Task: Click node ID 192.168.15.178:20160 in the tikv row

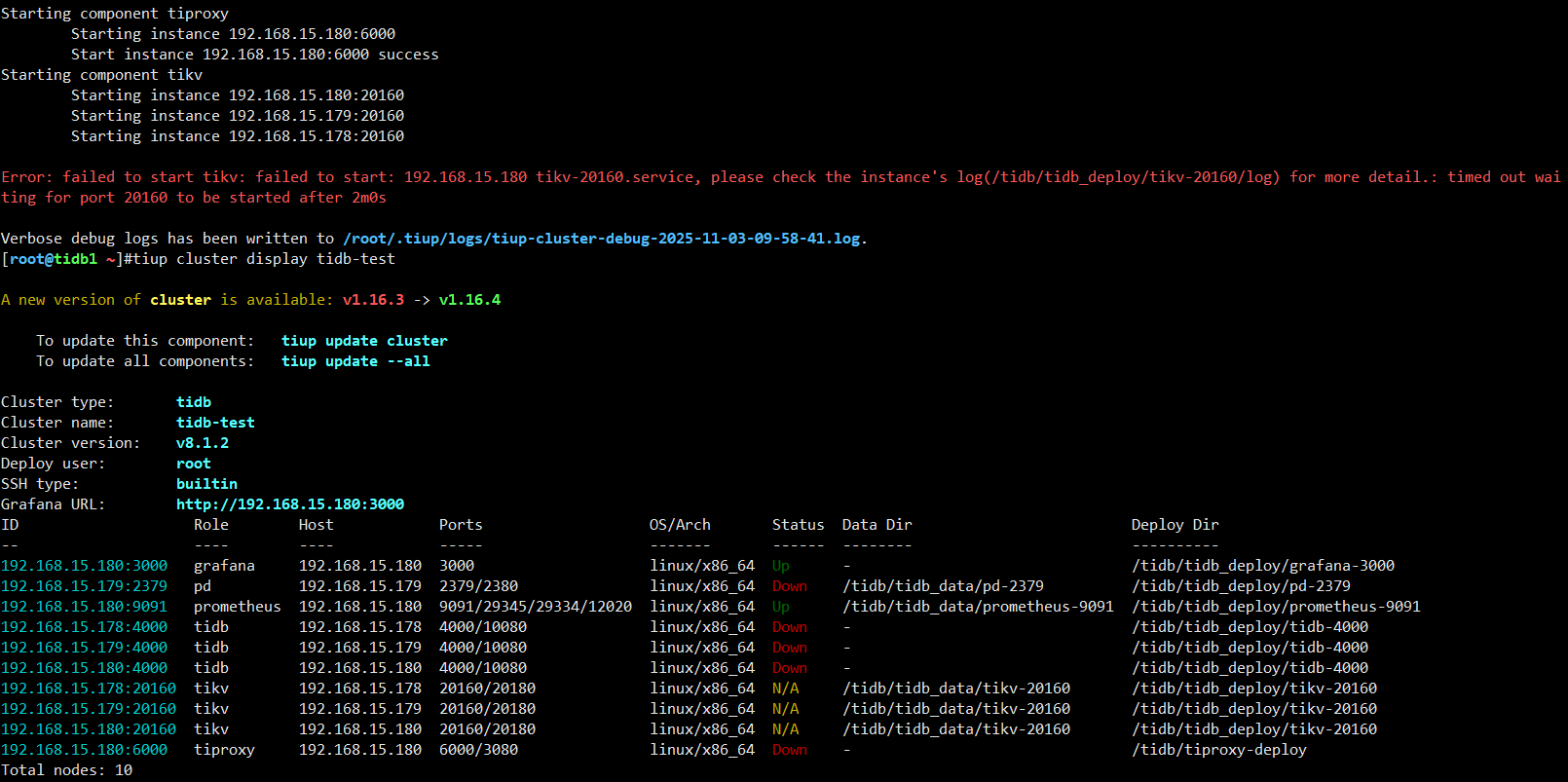Action: [x=89, y=689]
